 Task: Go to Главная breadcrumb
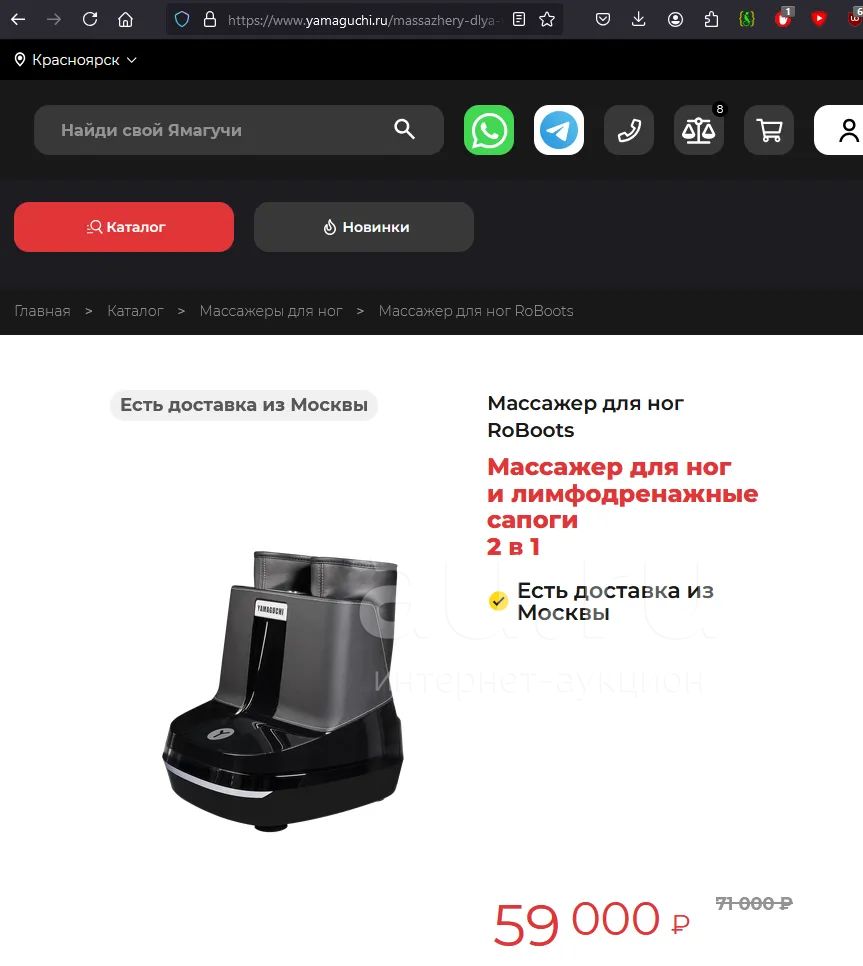click(x=43, y=311)
